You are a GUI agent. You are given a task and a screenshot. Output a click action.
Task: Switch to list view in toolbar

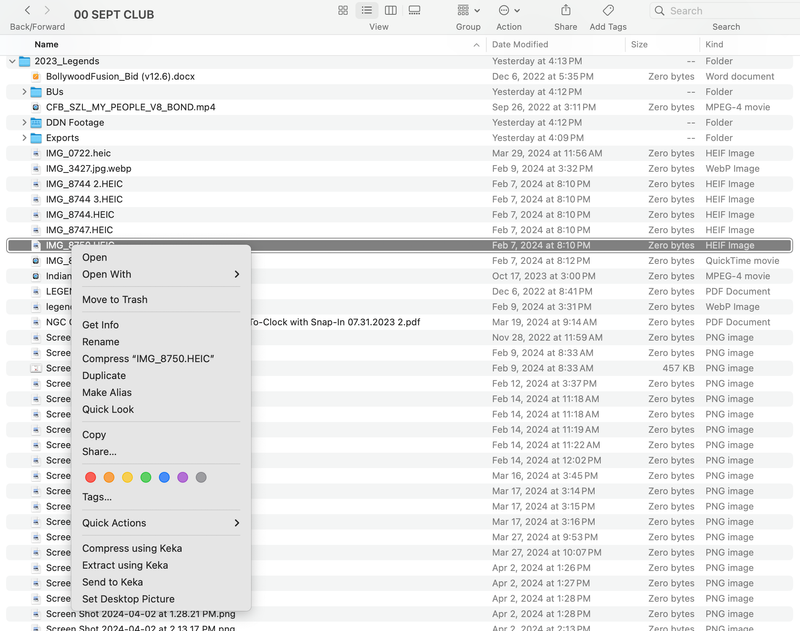[x=367, y=10]
